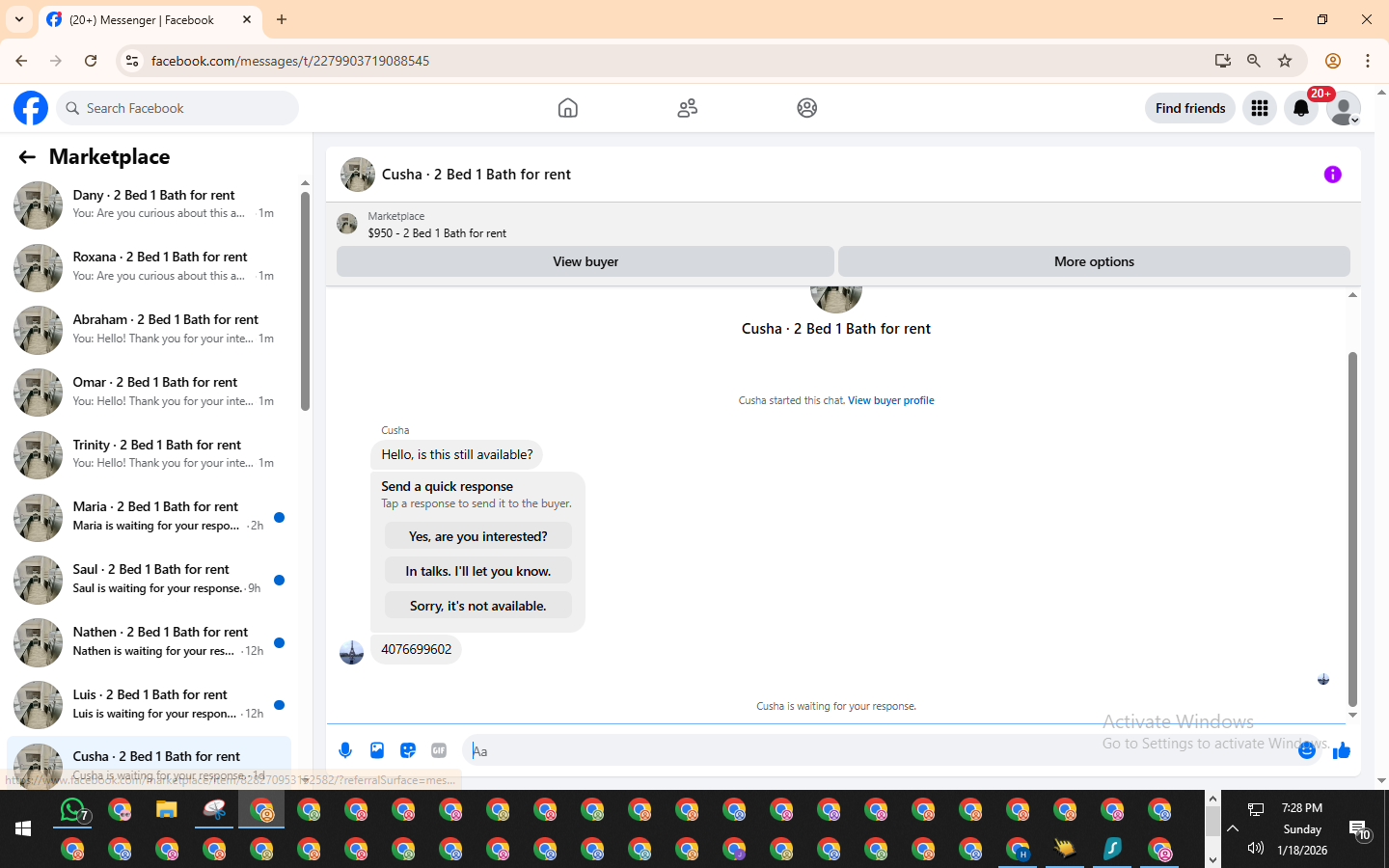Screen dimensions: 1389x868
Task: Open the Friends icon in top navigation
Action: tap(688, 108)
